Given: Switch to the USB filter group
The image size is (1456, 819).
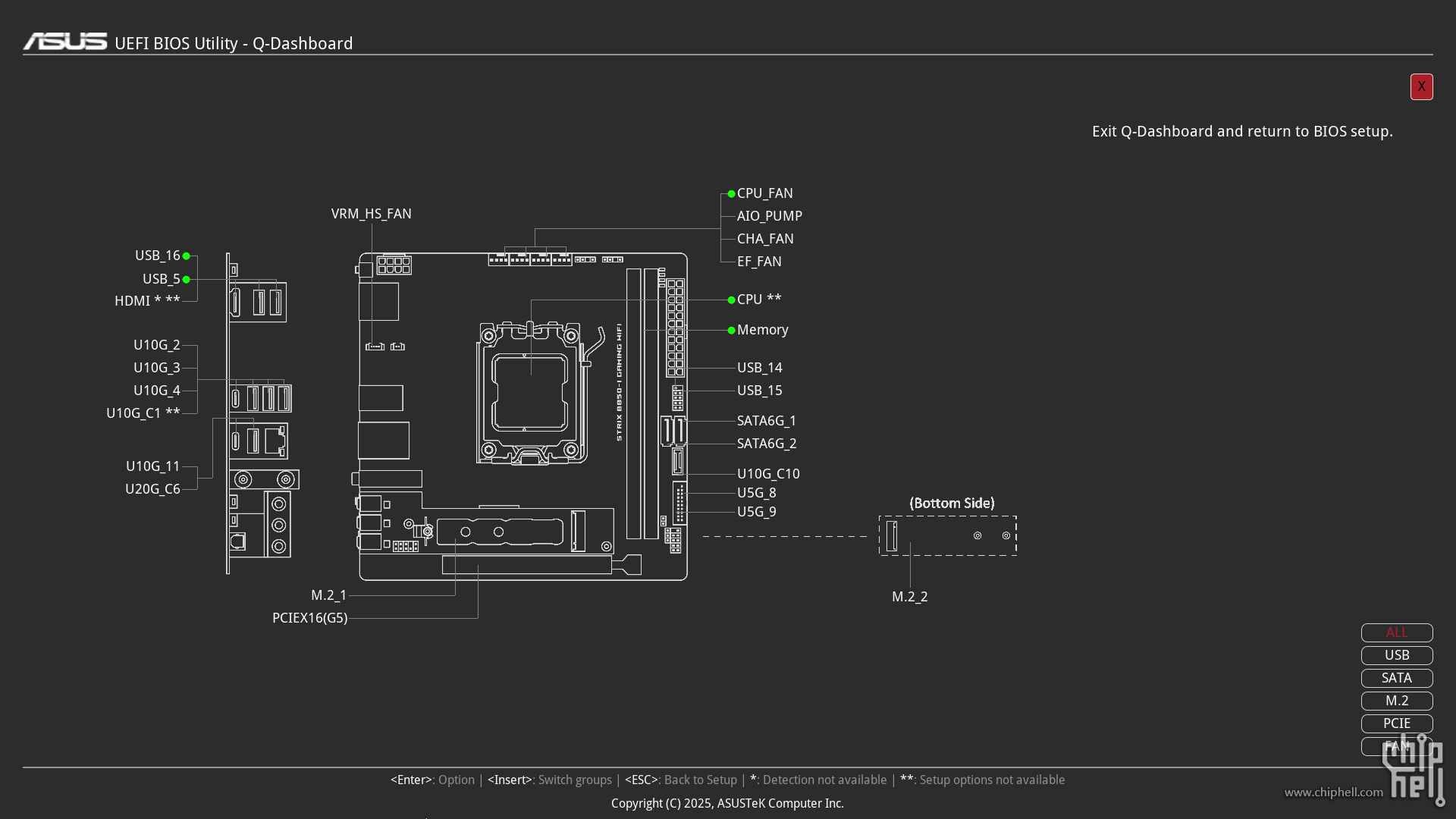Looking at the screenshot, I should coord(1397,655).
